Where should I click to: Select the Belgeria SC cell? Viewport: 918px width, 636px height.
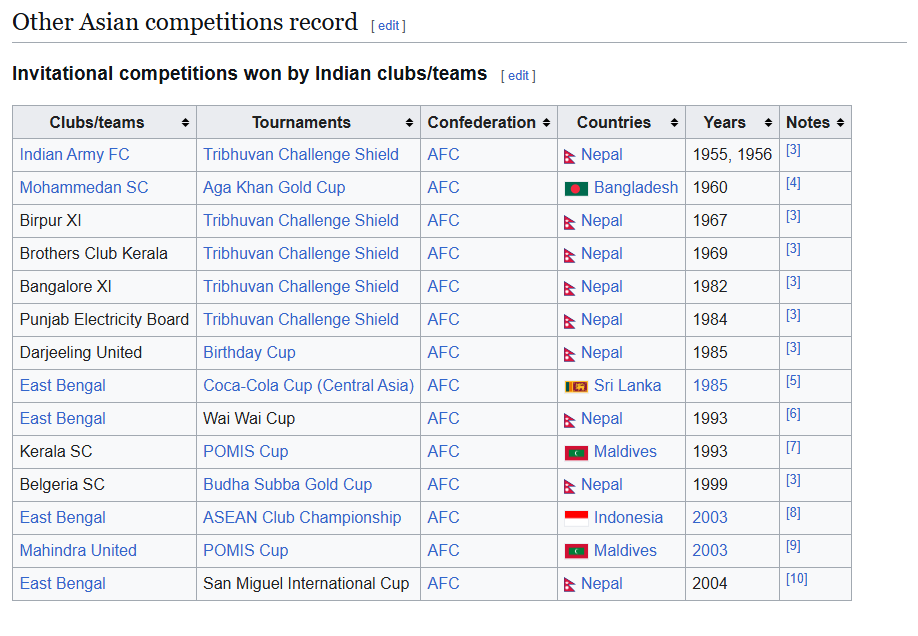coord(104,484)
